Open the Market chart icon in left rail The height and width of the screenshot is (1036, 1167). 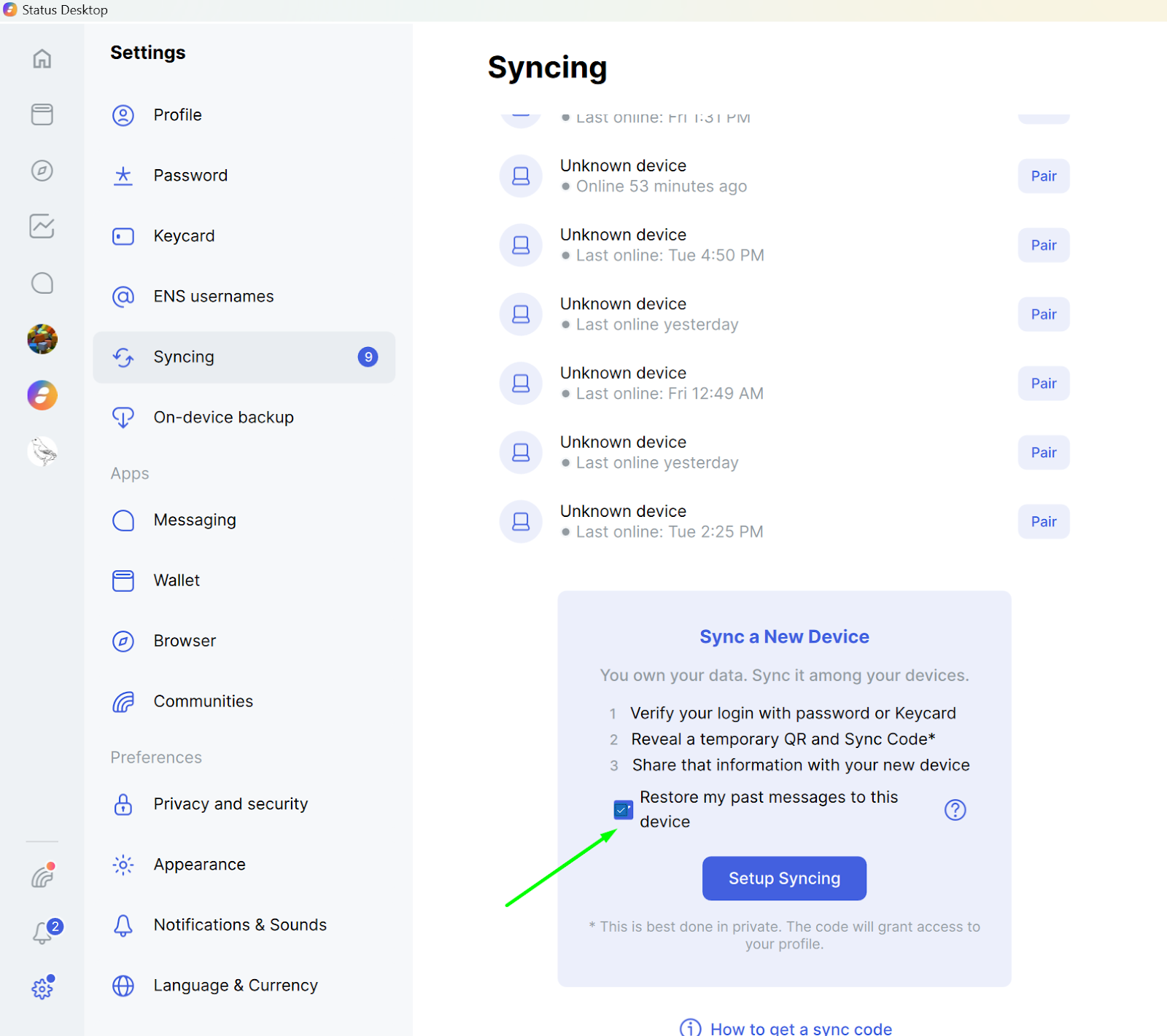(42, 227)
